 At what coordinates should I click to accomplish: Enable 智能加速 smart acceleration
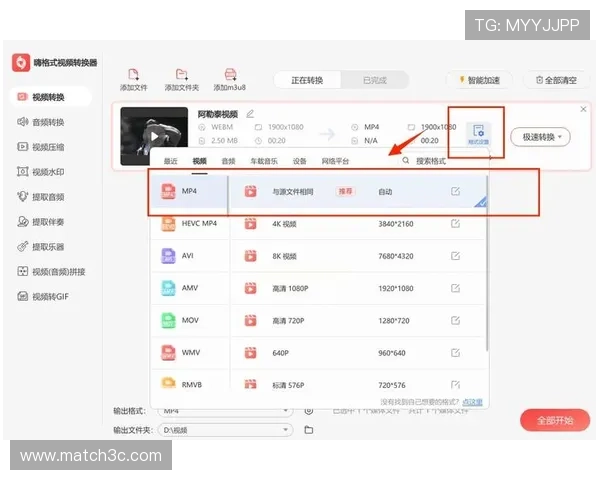click(479, 80)
